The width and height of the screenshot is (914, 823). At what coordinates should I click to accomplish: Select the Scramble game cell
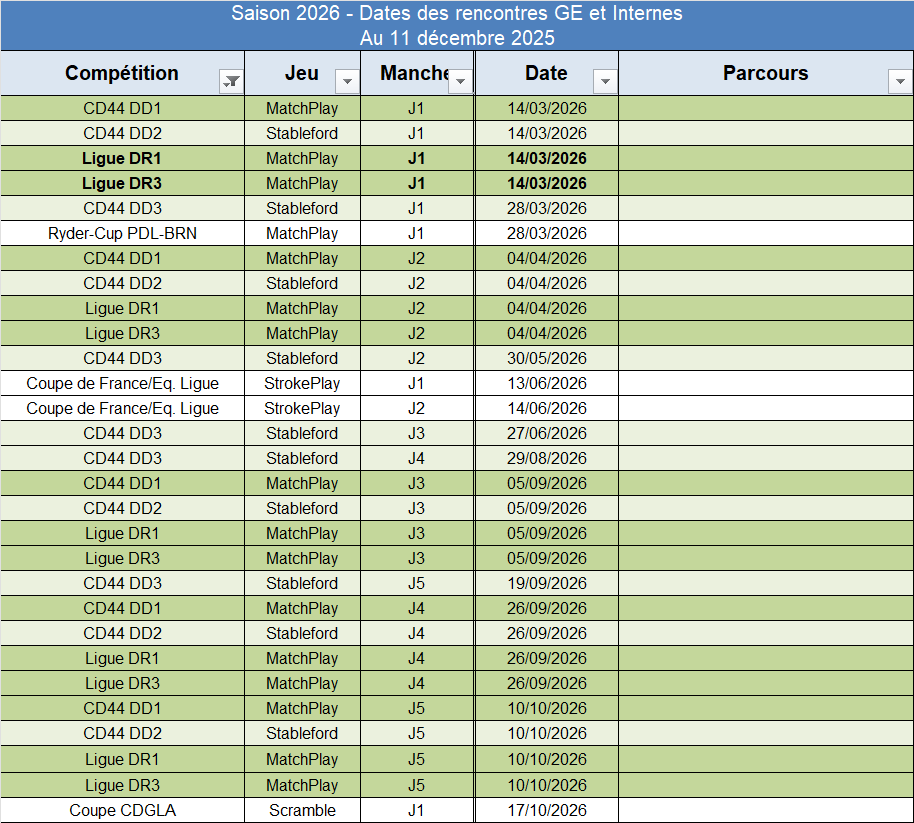pyautogui.click(x=302, y=810)
